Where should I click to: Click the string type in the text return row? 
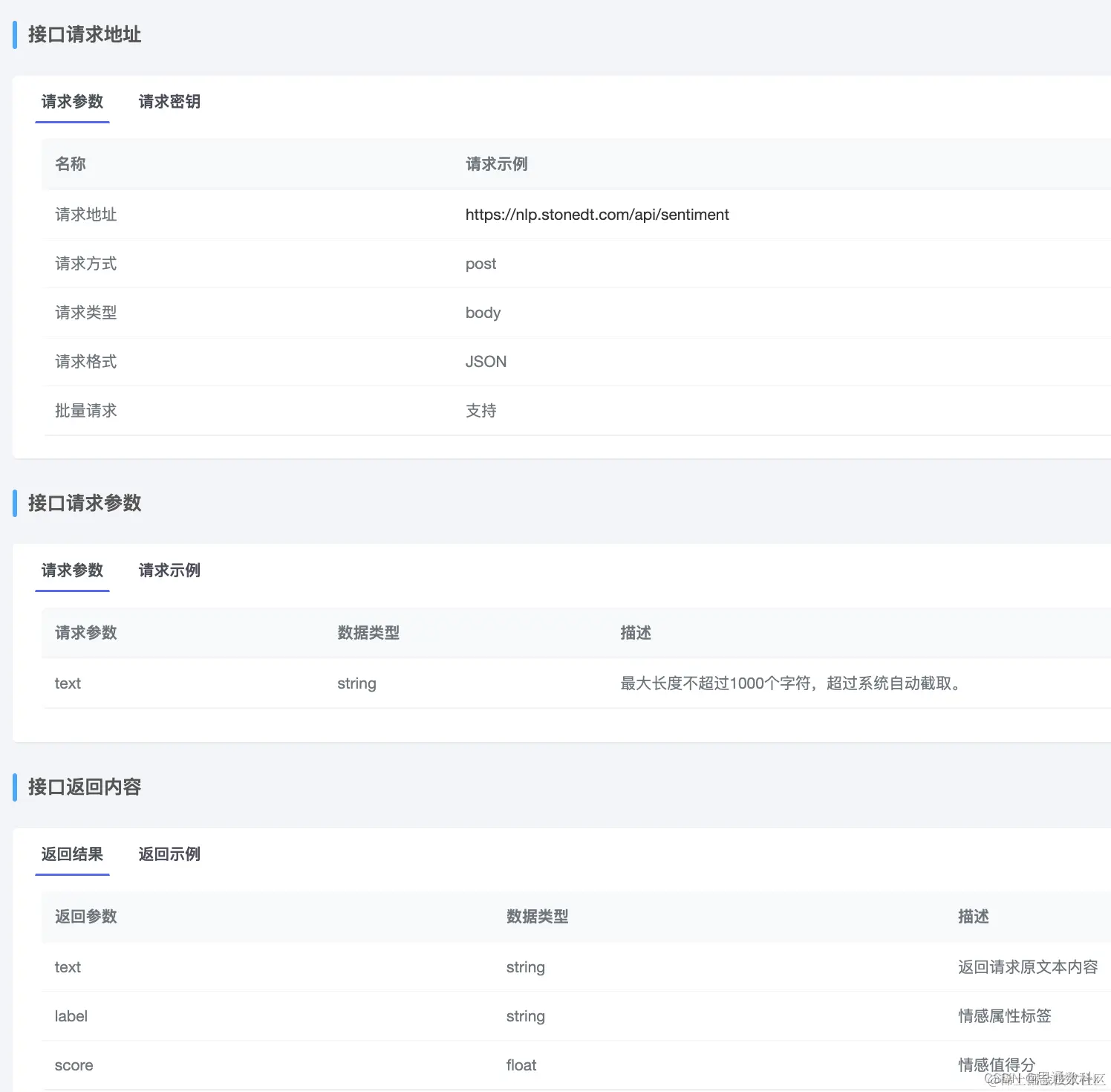(x=525, y=967)
